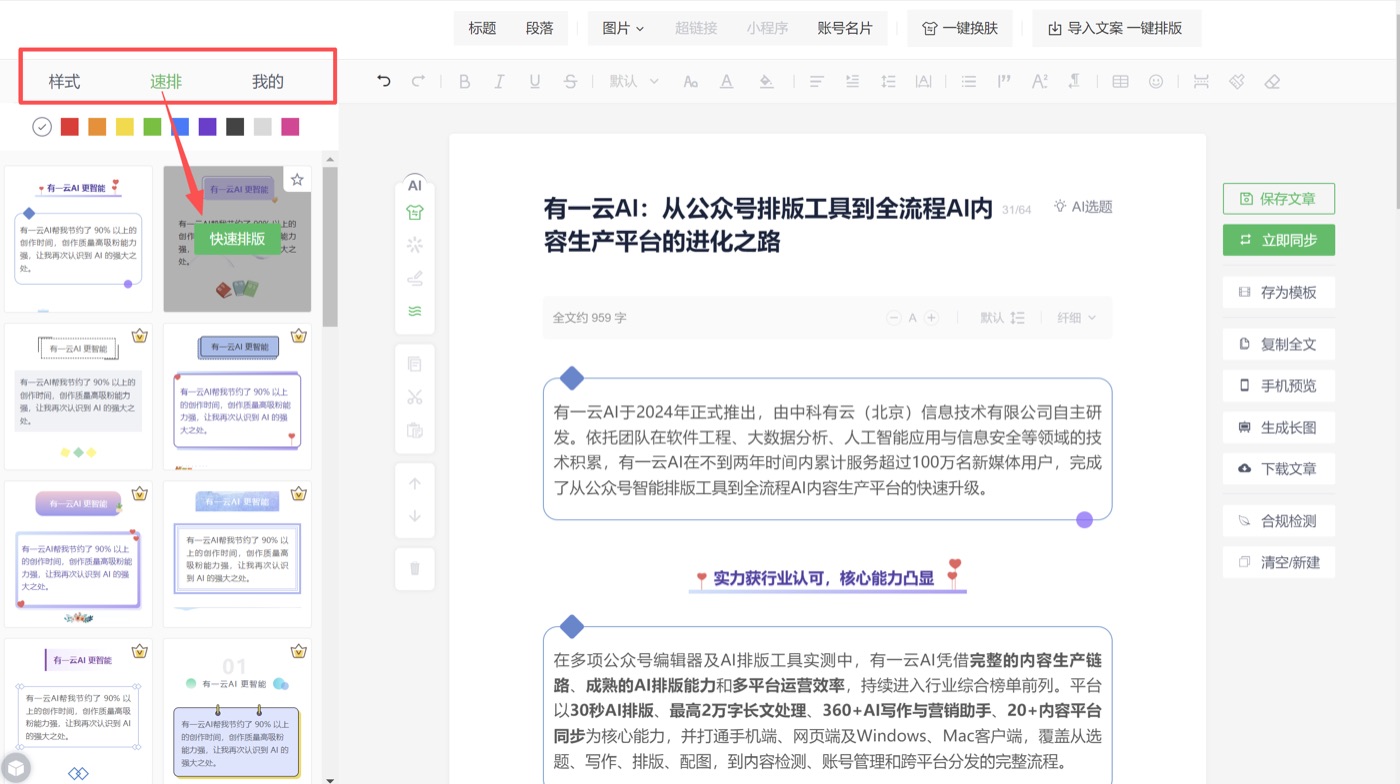The width and height of the screenshot is (1400, 784).
Task: Redo the reverted edit
Action: click(x=419, y=82)
